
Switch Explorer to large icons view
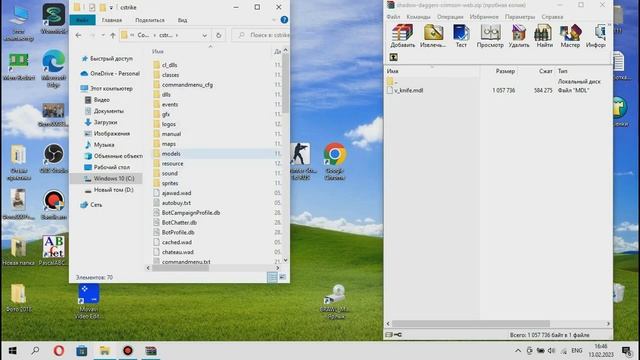(x=282, y=277)
